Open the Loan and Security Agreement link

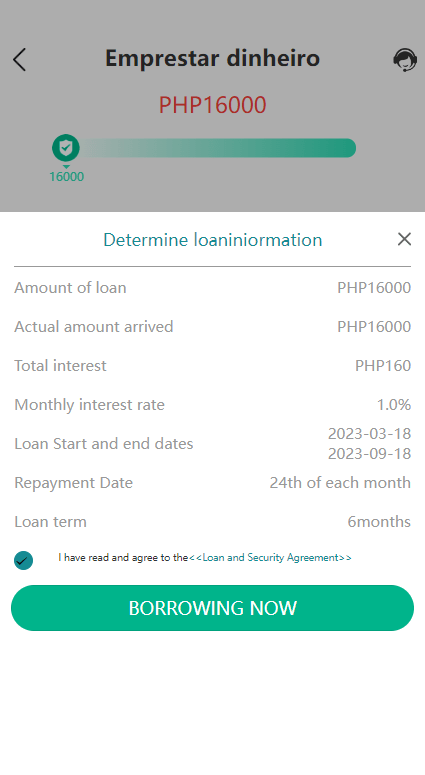[270, 558]
